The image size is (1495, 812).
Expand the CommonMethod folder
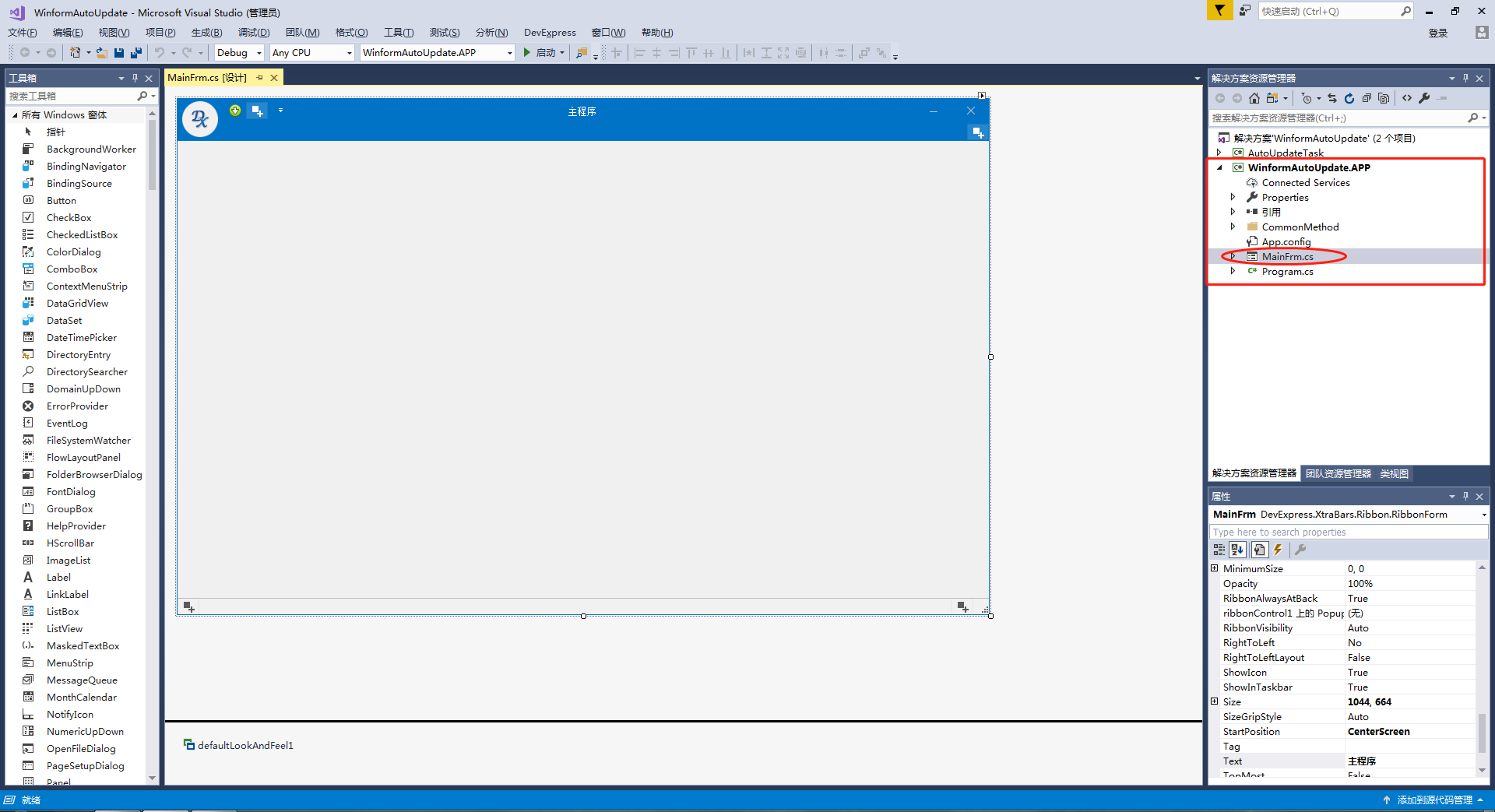[1233, 227]
